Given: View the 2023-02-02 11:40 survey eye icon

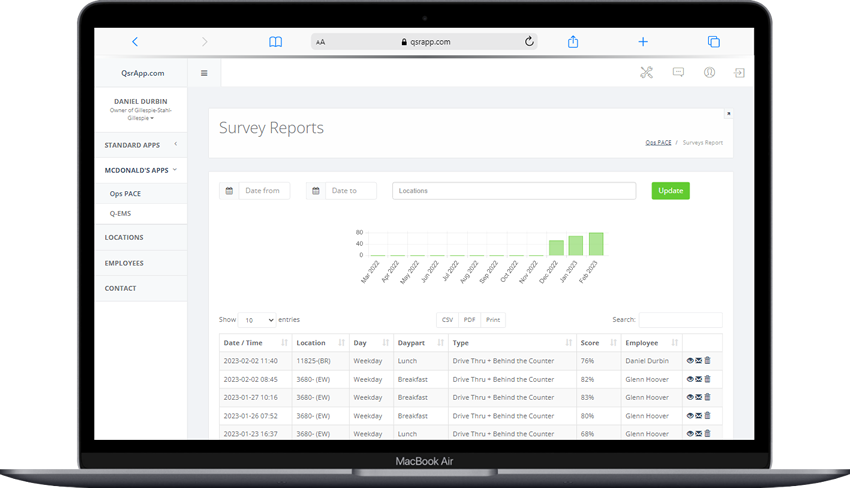Looking at the screenshot, I should click(x=690, y=361).
